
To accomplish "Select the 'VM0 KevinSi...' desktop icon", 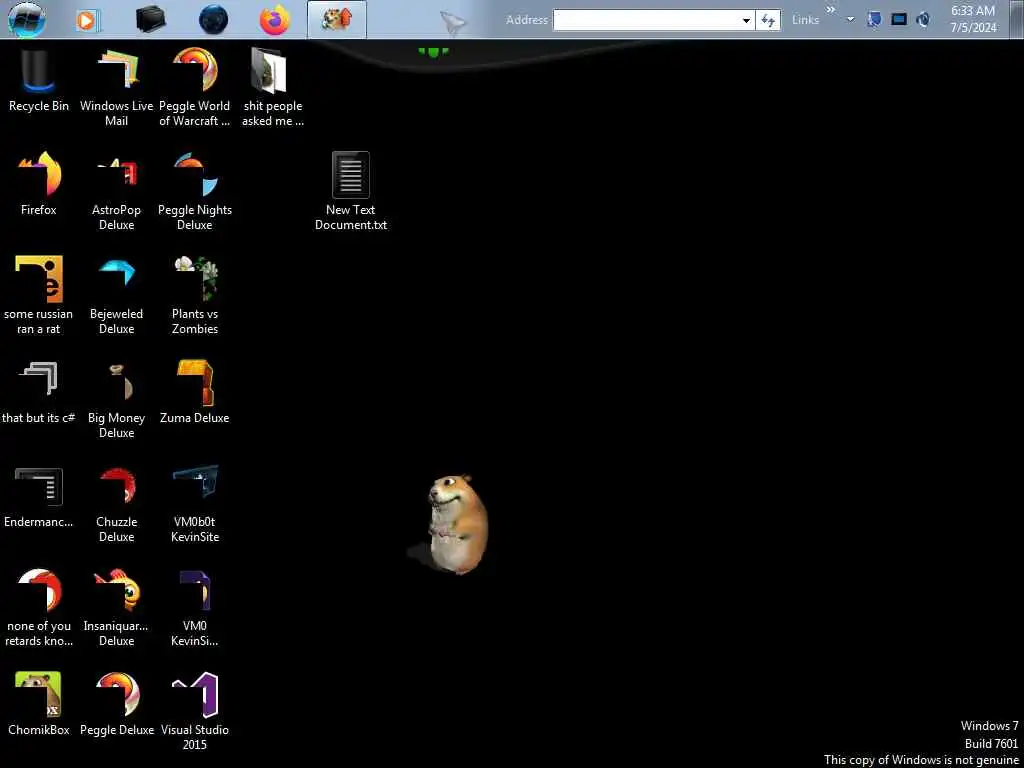I will click(x=195, y=608).
